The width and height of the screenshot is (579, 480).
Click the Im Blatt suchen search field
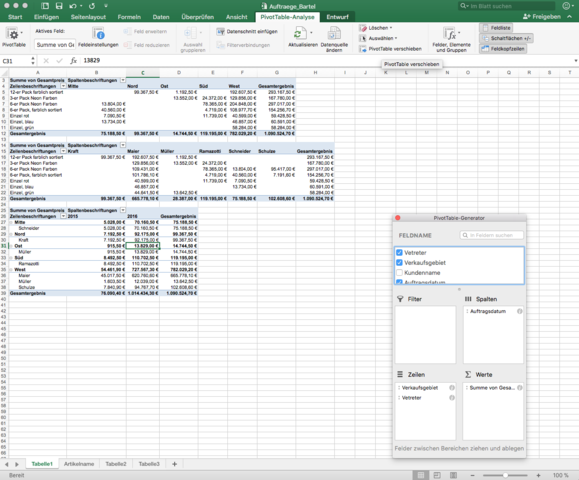[x=507, y=6]
